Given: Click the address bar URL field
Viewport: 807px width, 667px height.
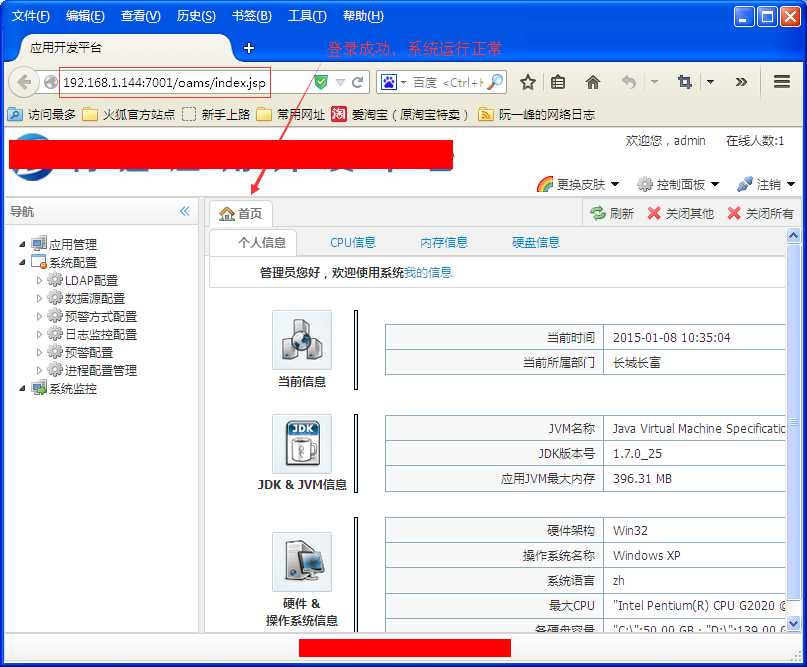Looking at the screenshot, I should pyautogui.click(x=165, y=82).
